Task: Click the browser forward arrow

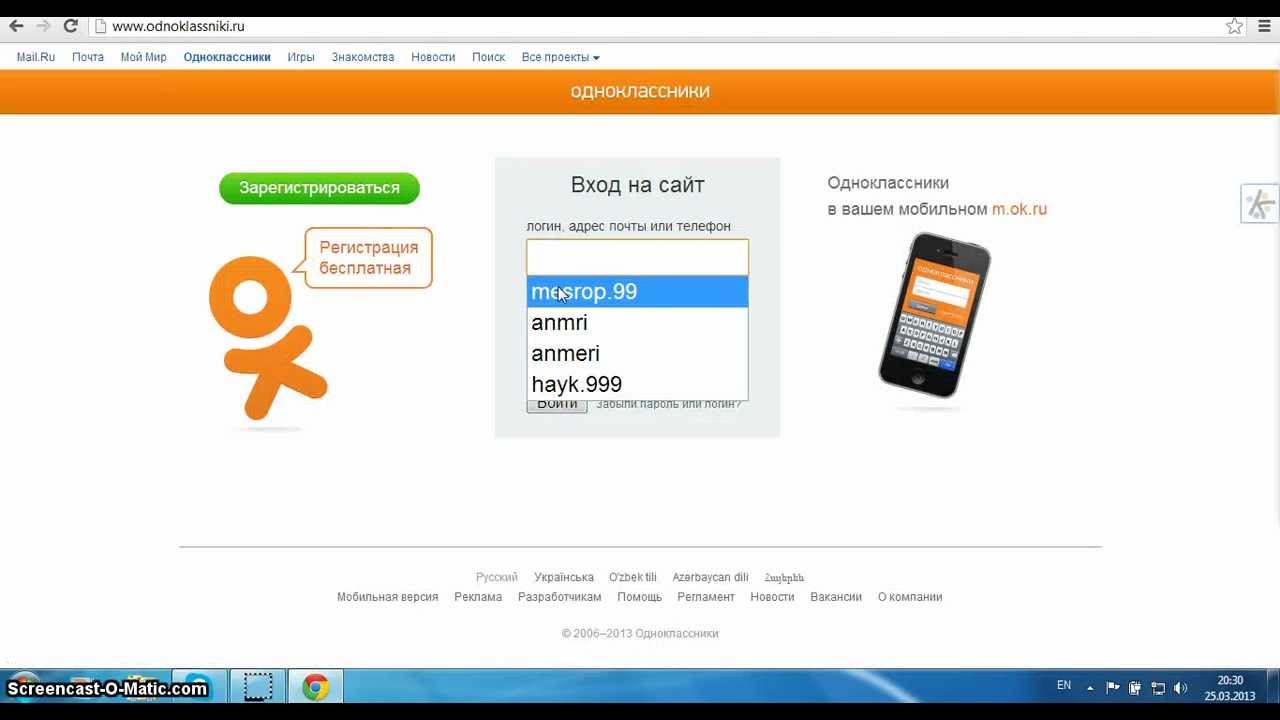Action: coord(43,27)
